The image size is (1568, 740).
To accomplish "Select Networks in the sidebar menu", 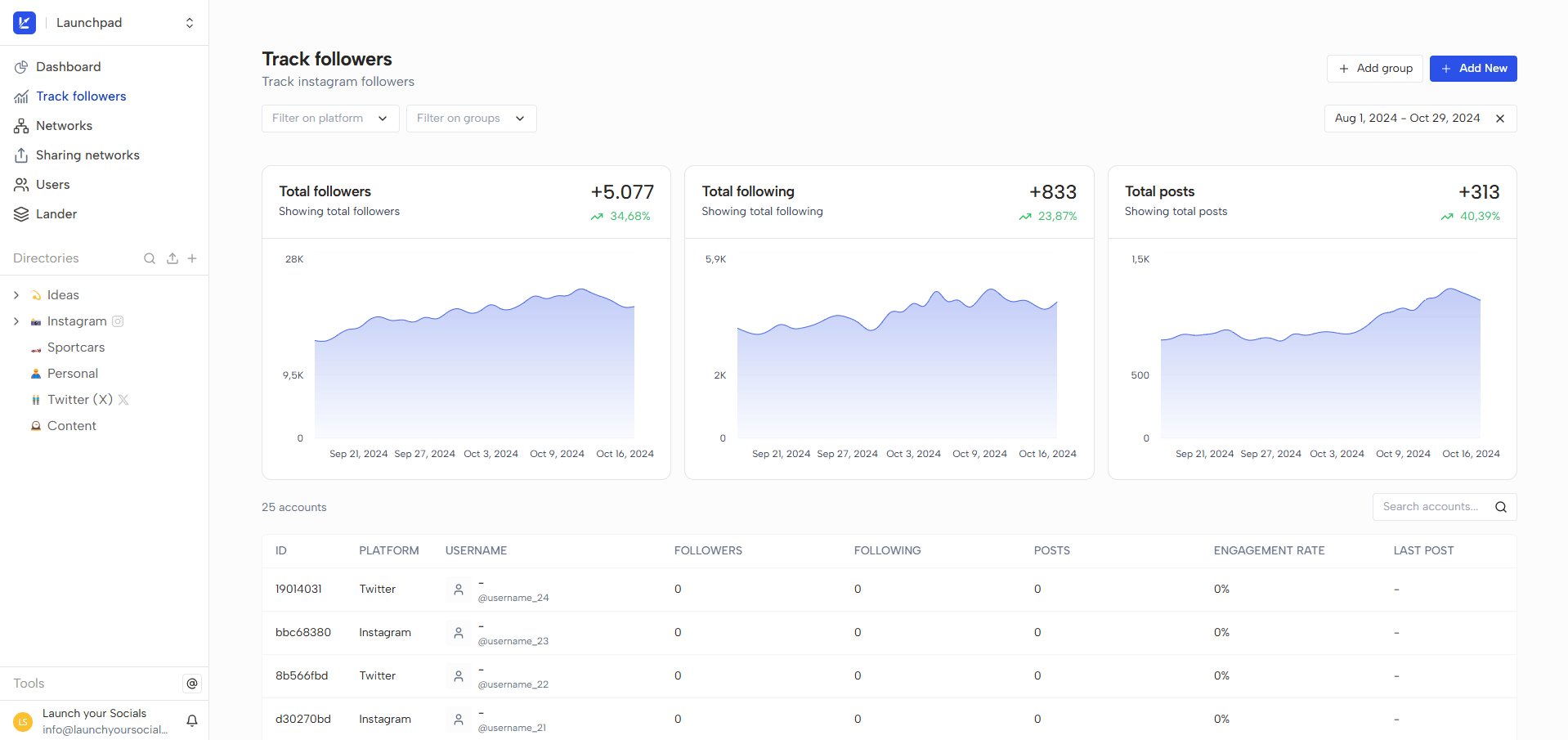I will pos(64,125).
